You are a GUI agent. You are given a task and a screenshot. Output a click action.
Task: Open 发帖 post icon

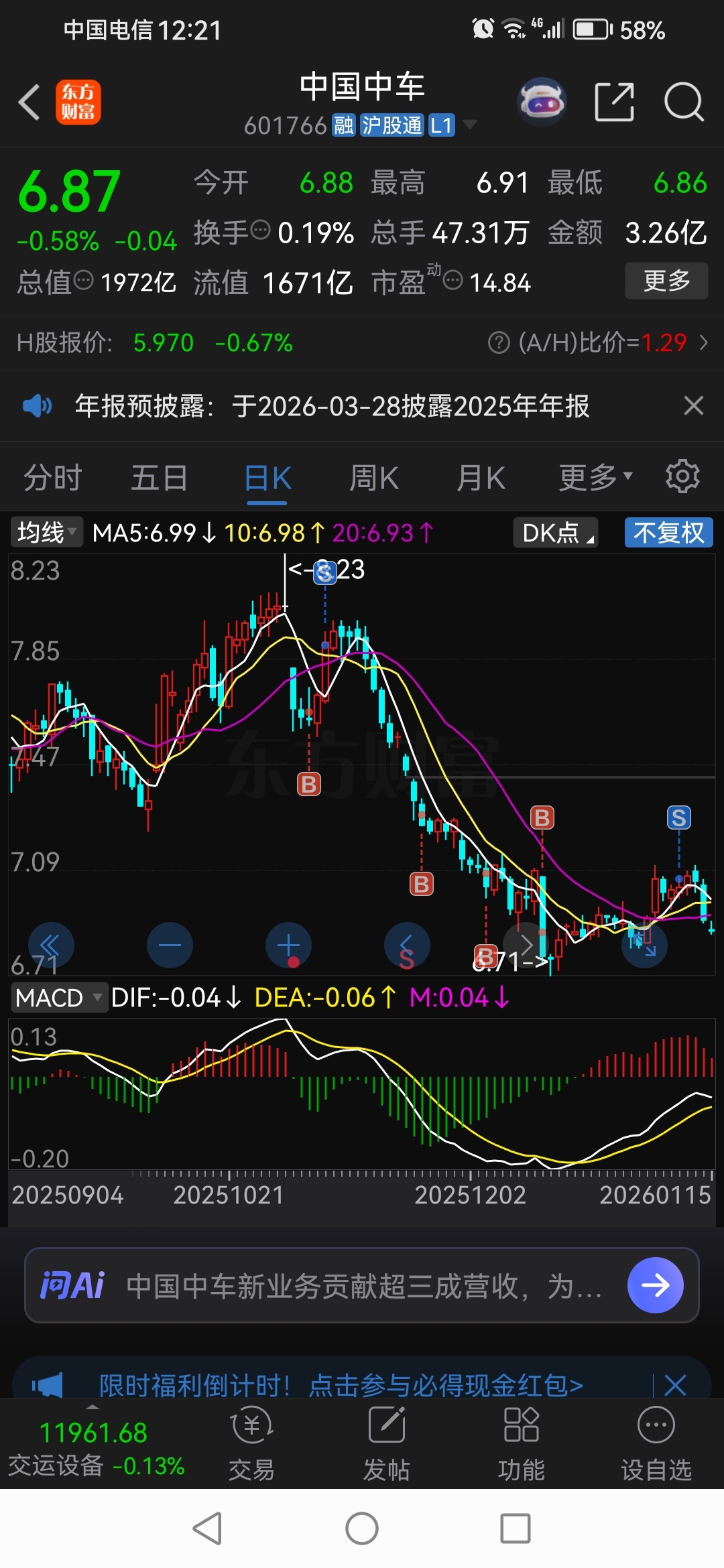(x=386, y=1443)
